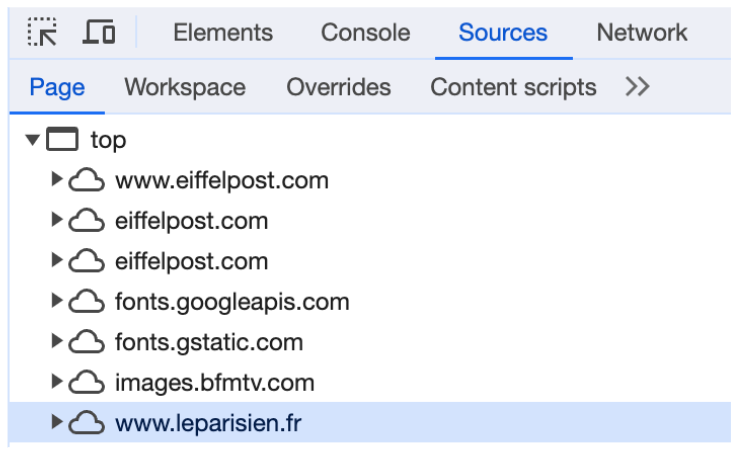
Task: Show more Sources panes with the chevron
Action: point(637,87)
